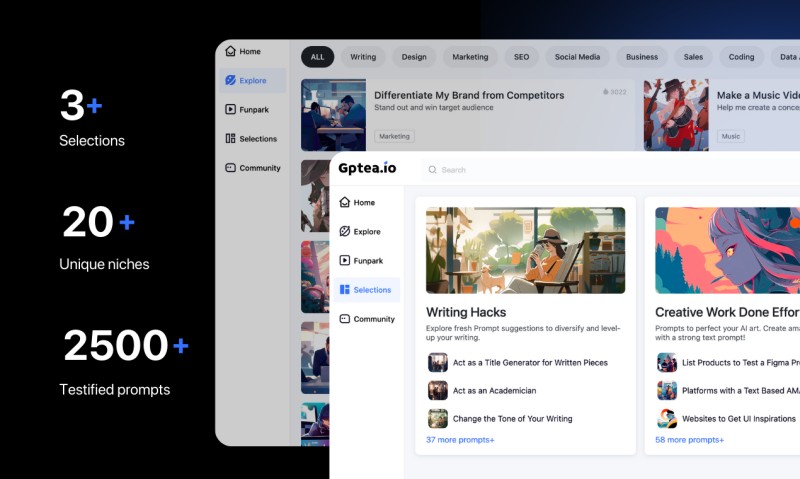Click the search magnifier icon

click(x=433, y=170)
